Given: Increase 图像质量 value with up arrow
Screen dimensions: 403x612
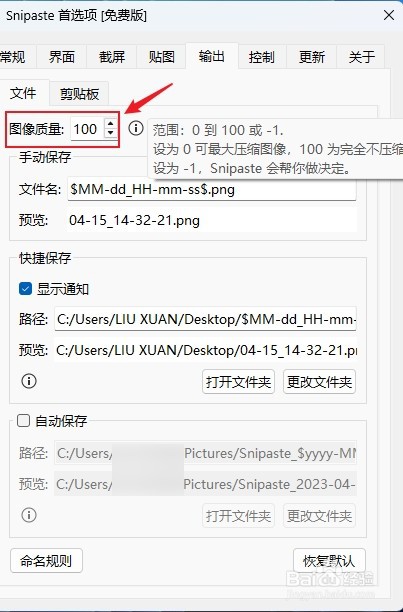Looking at the screenshot, I should [111, 124].
